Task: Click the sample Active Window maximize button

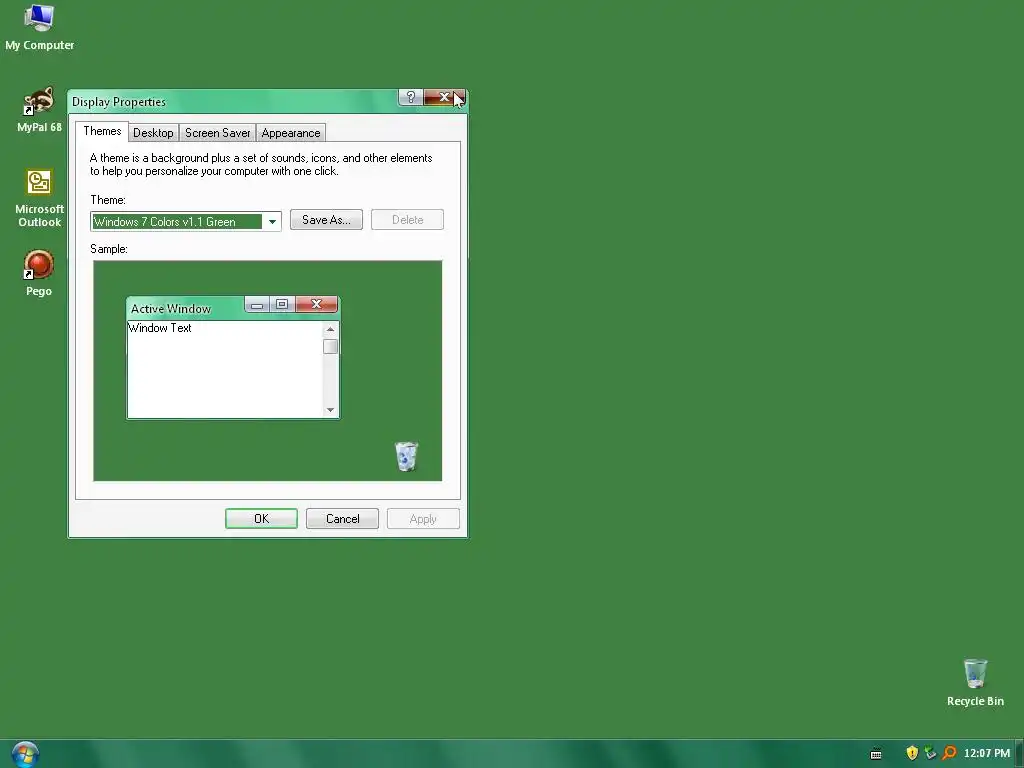Action: [282, 304]
